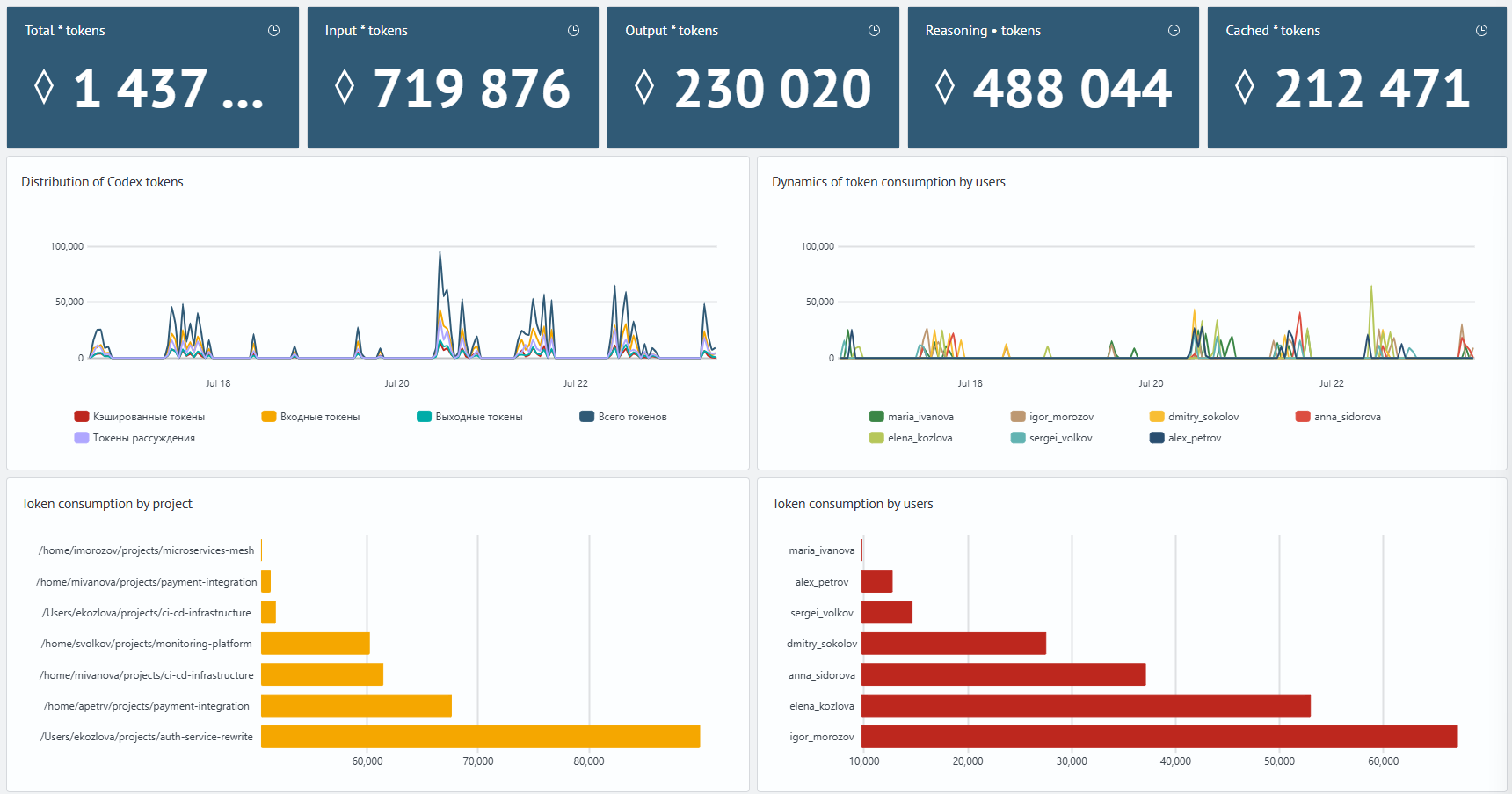Select the monitoring-platform project bar

pyautogui.click(x=316, y=644)
